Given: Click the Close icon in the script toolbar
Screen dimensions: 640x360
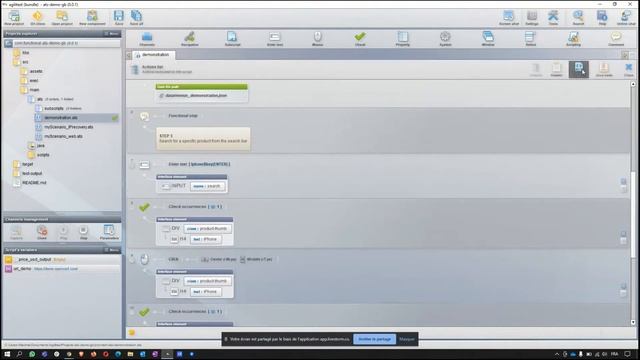Looking at the screenshot, I should point(629,69).
